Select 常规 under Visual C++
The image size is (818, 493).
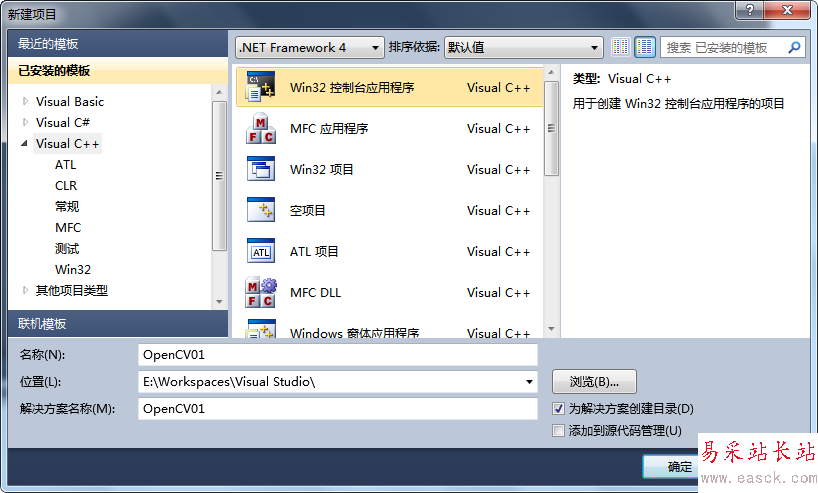point(67,206)
